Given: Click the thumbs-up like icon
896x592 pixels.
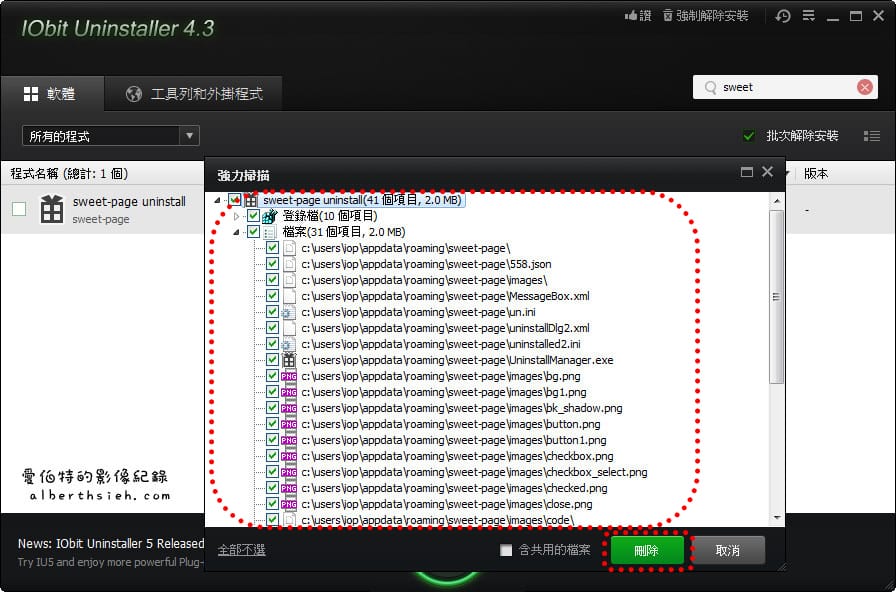Looking at the screenshot, I should point(631,15).
